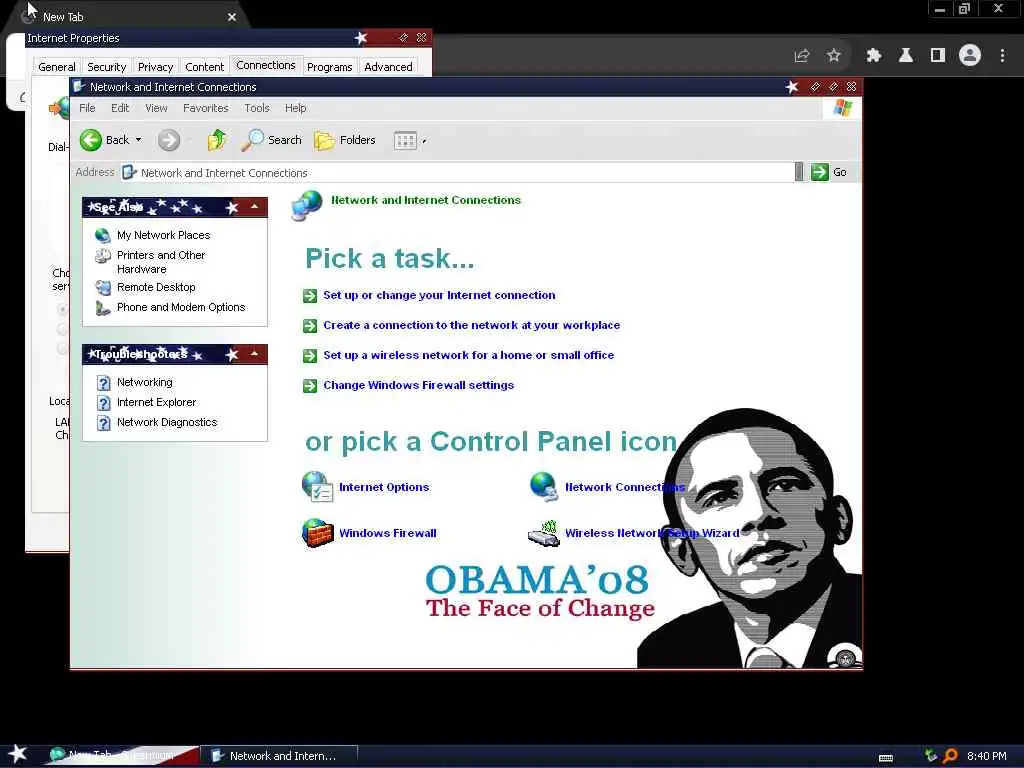Click the Chrome bookmark star icon

(833, 56)
